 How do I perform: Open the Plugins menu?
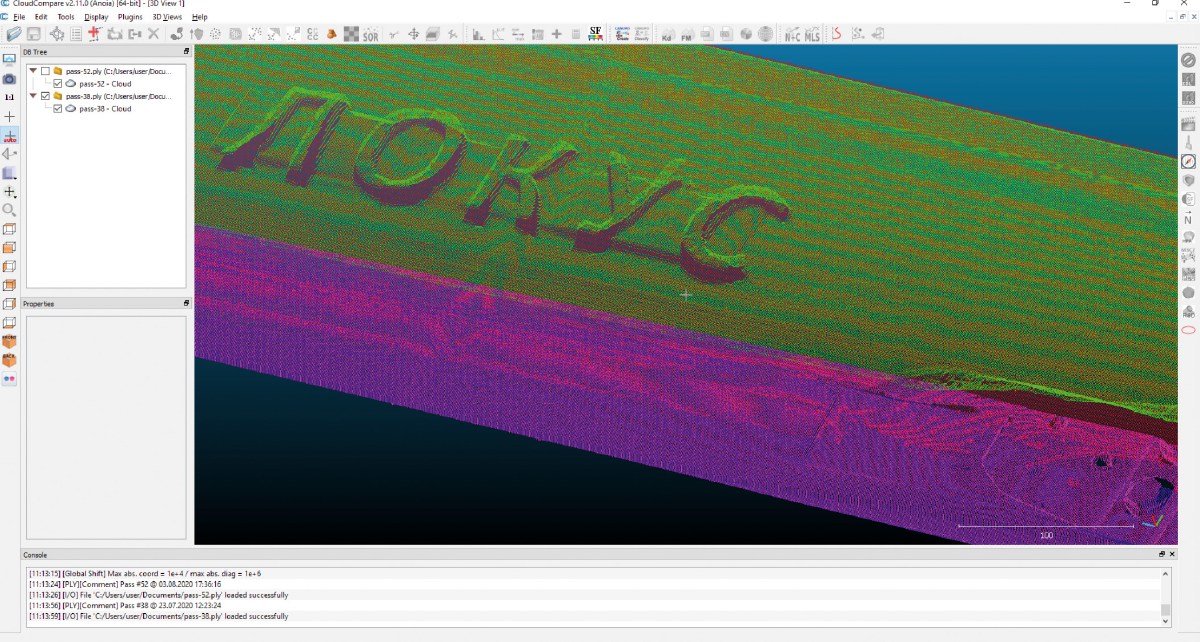pos(130,17)
